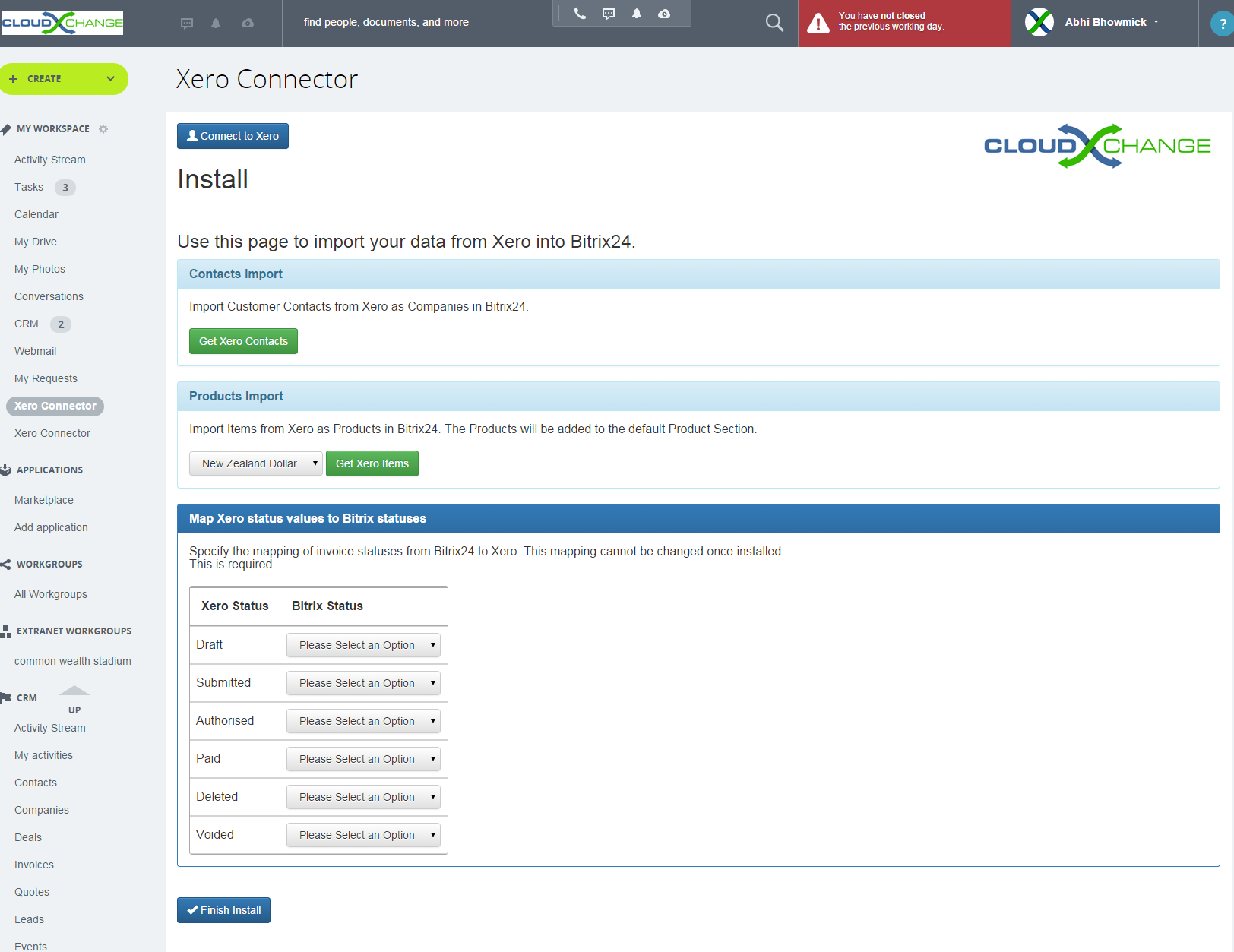The height and width of the screenshot is (952, 1234).
Task: Click the help question mark icon
Action: point(1220,24)
